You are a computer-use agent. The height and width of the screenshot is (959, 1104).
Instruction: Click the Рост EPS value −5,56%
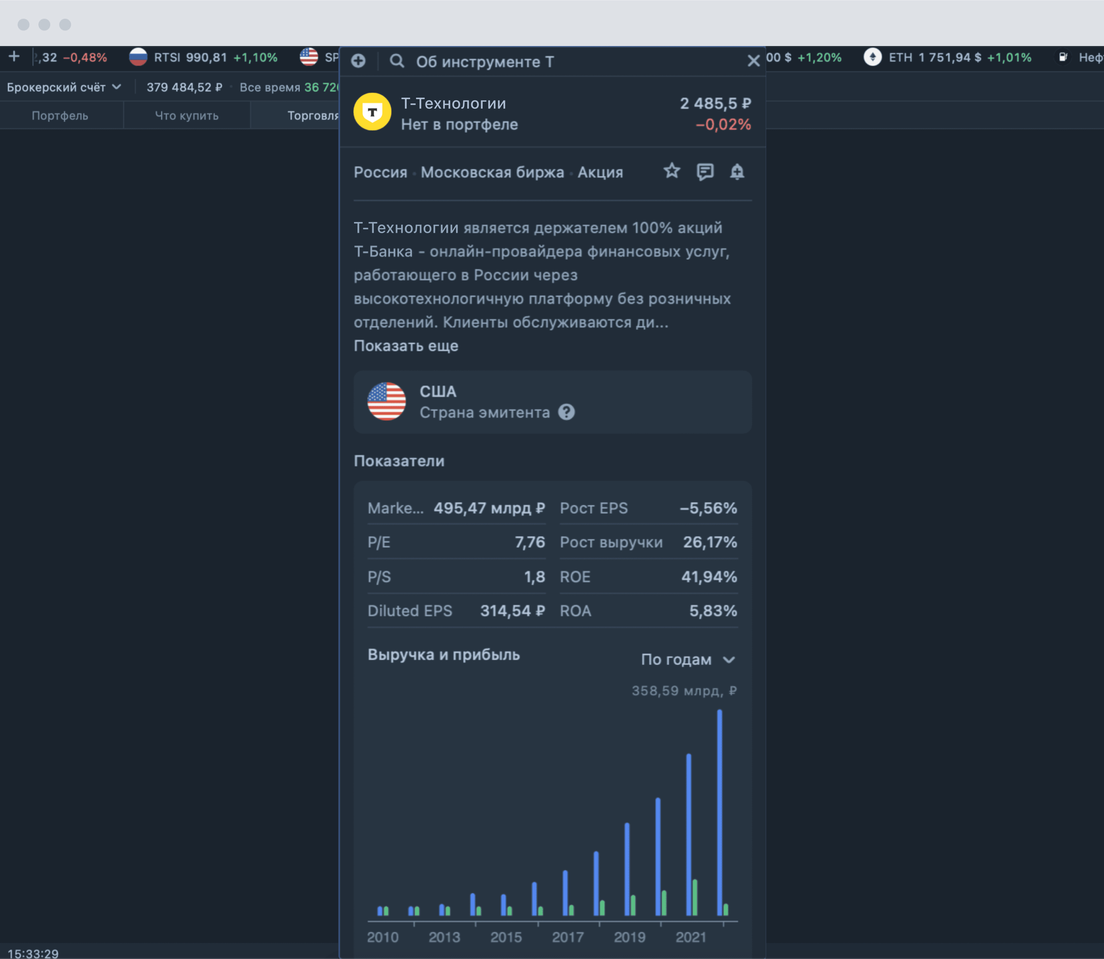click(708, 508)
